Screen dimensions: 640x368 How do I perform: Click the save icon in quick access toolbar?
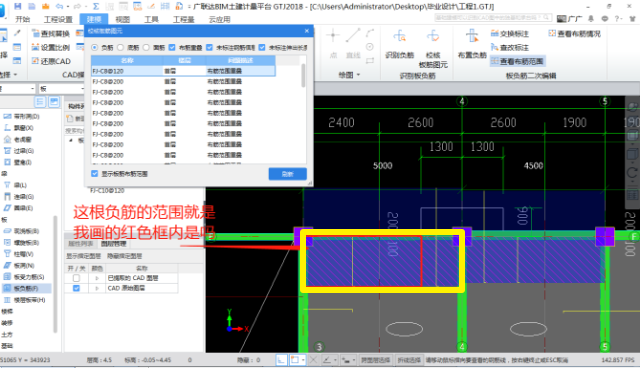[x=18, y=6]
